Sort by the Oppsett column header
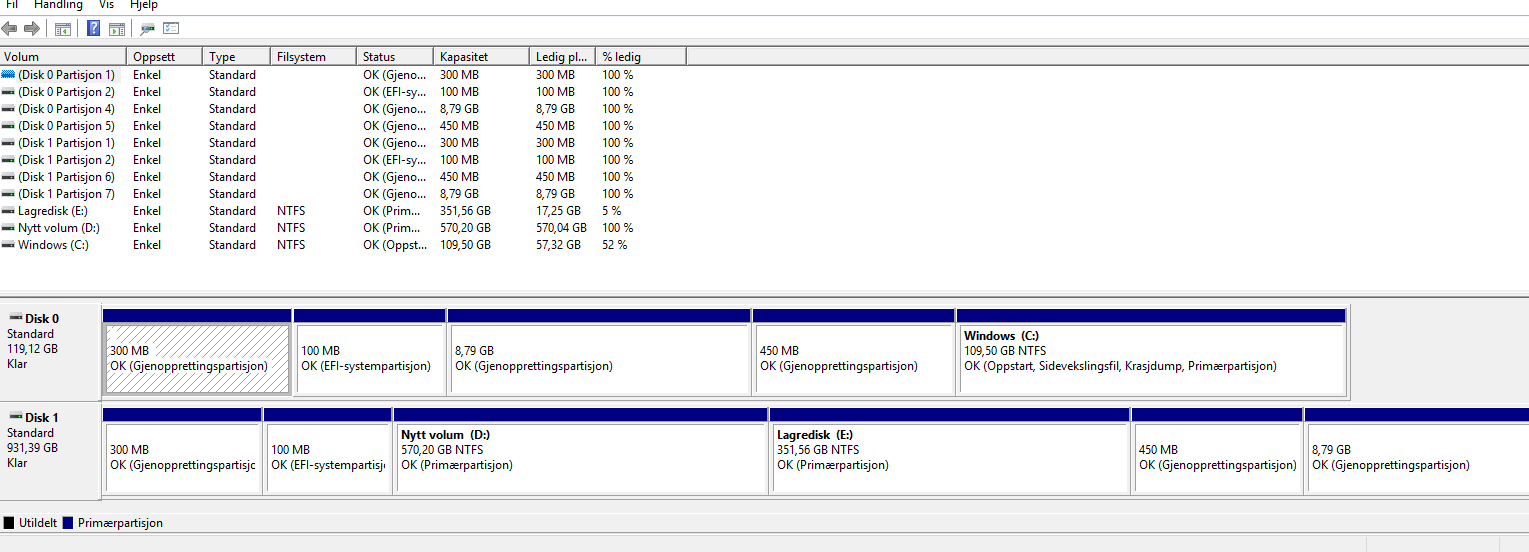The height and width of the screenshot is (552, 1529). [x=164, y=57]
